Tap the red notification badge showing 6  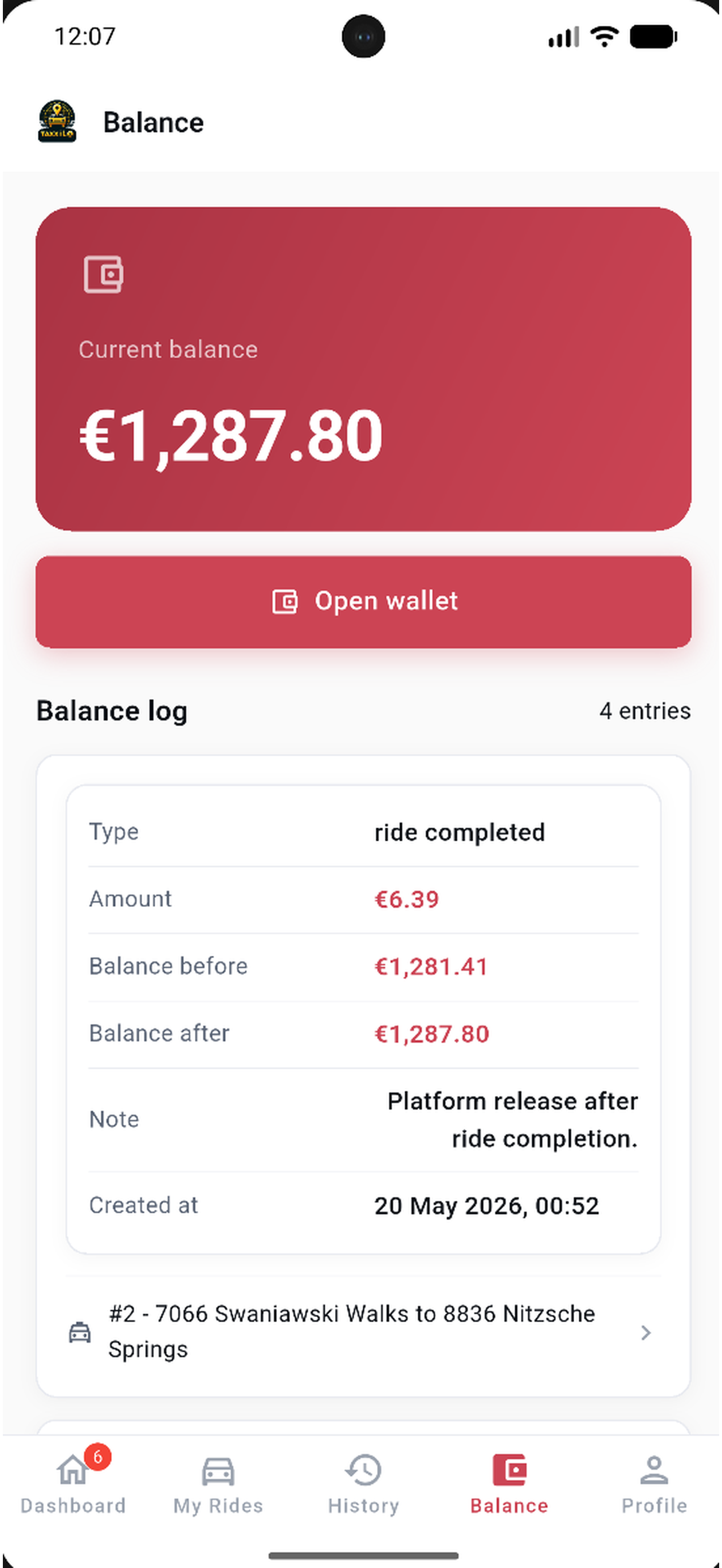pyautogui.click(x=97, y=1457)
